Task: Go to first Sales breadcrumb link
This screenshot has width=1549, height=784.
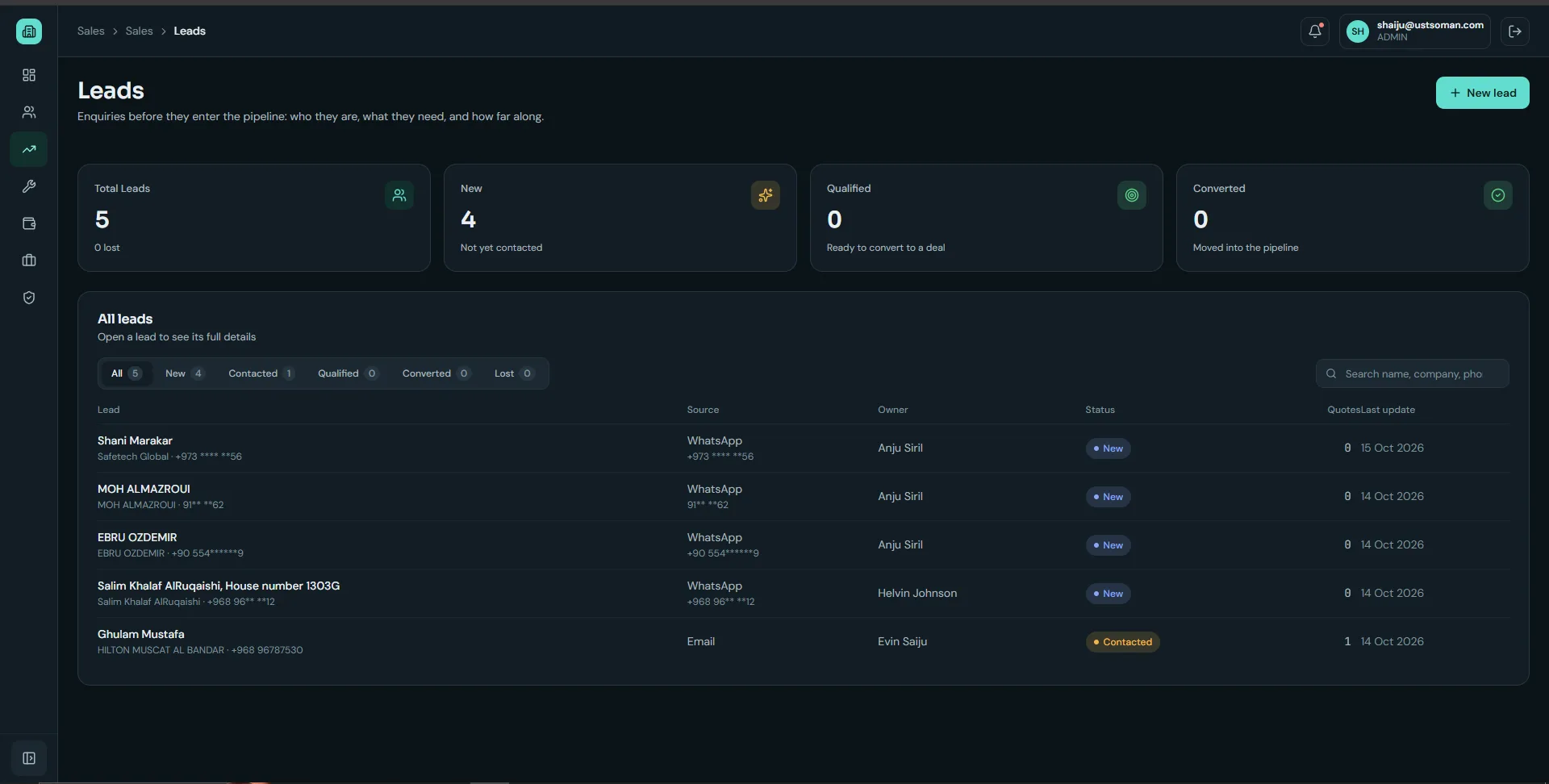Action: point(91,31)
